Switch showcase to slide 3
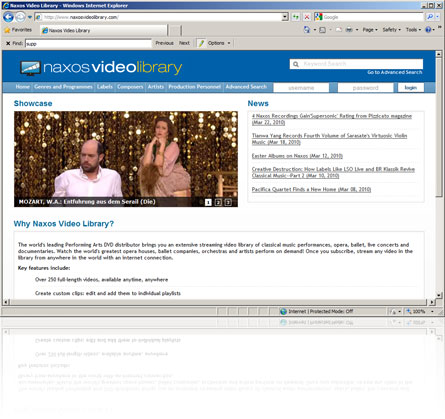This screenshot has height=419, width=445. point(228,202)
